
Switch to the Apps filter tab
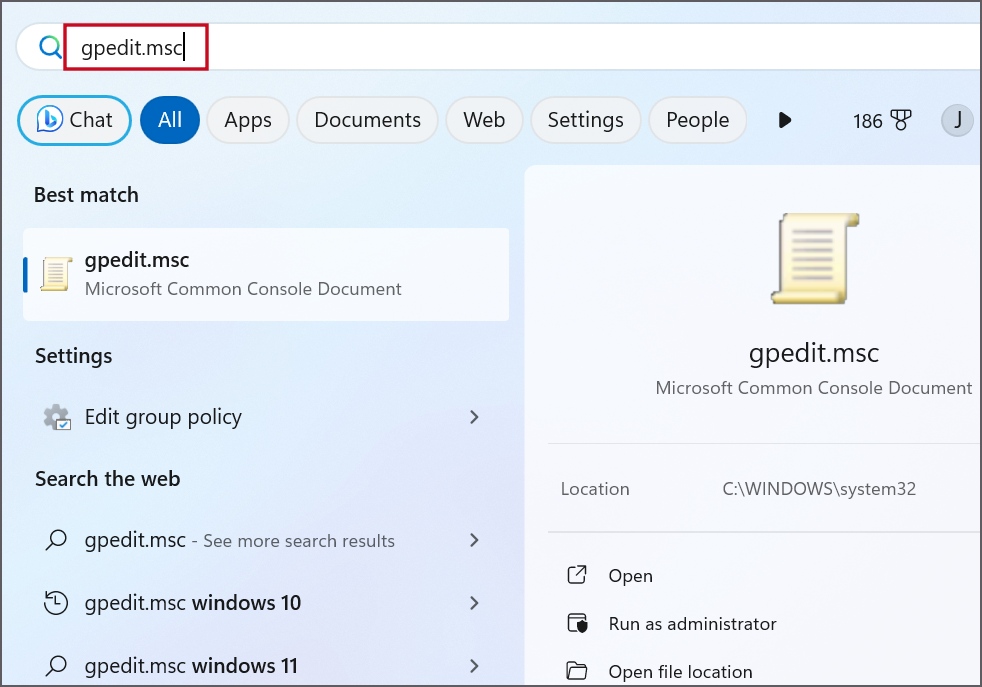248,120
